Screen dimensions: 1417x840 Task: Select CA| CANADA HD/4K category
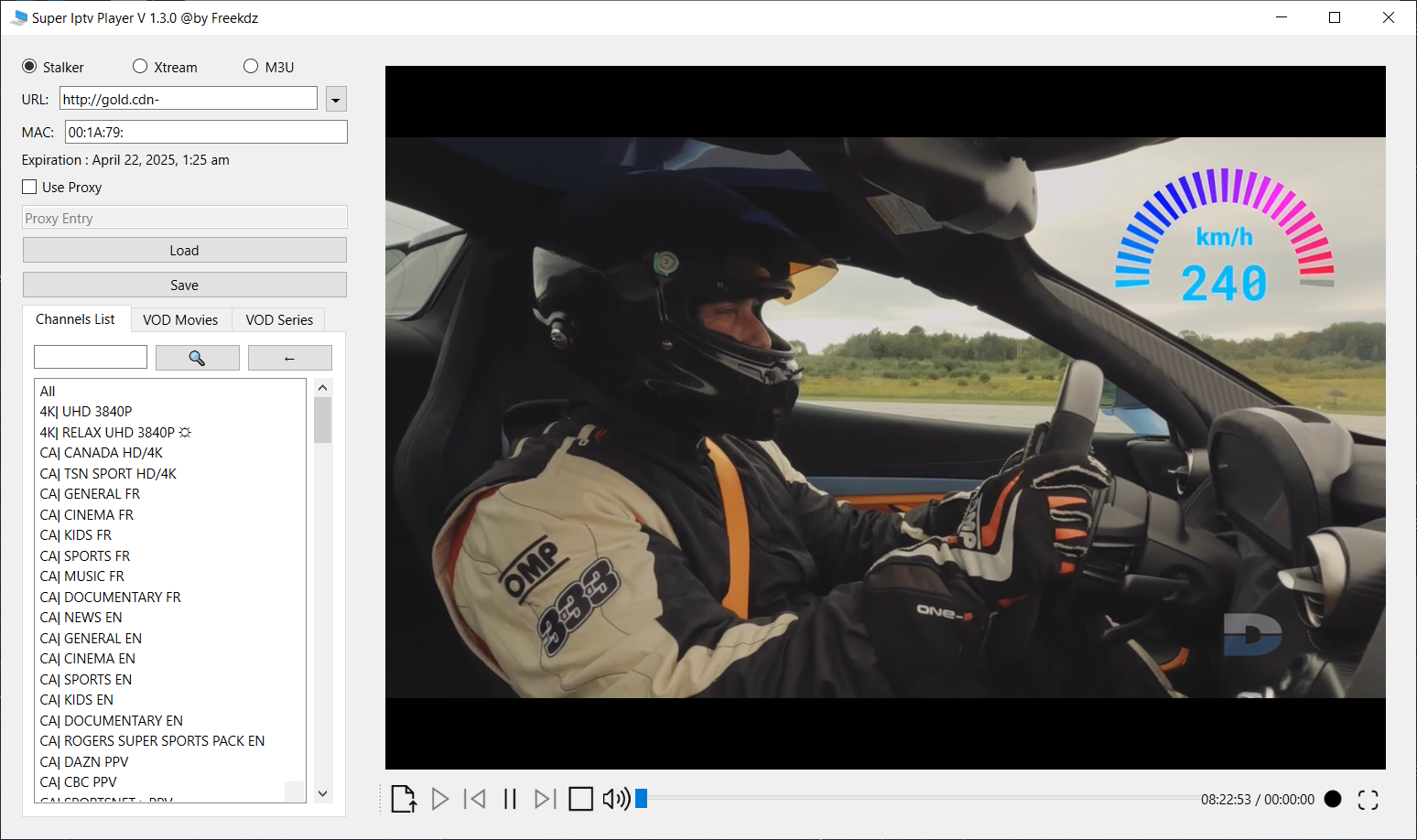(x=169, y=452)
